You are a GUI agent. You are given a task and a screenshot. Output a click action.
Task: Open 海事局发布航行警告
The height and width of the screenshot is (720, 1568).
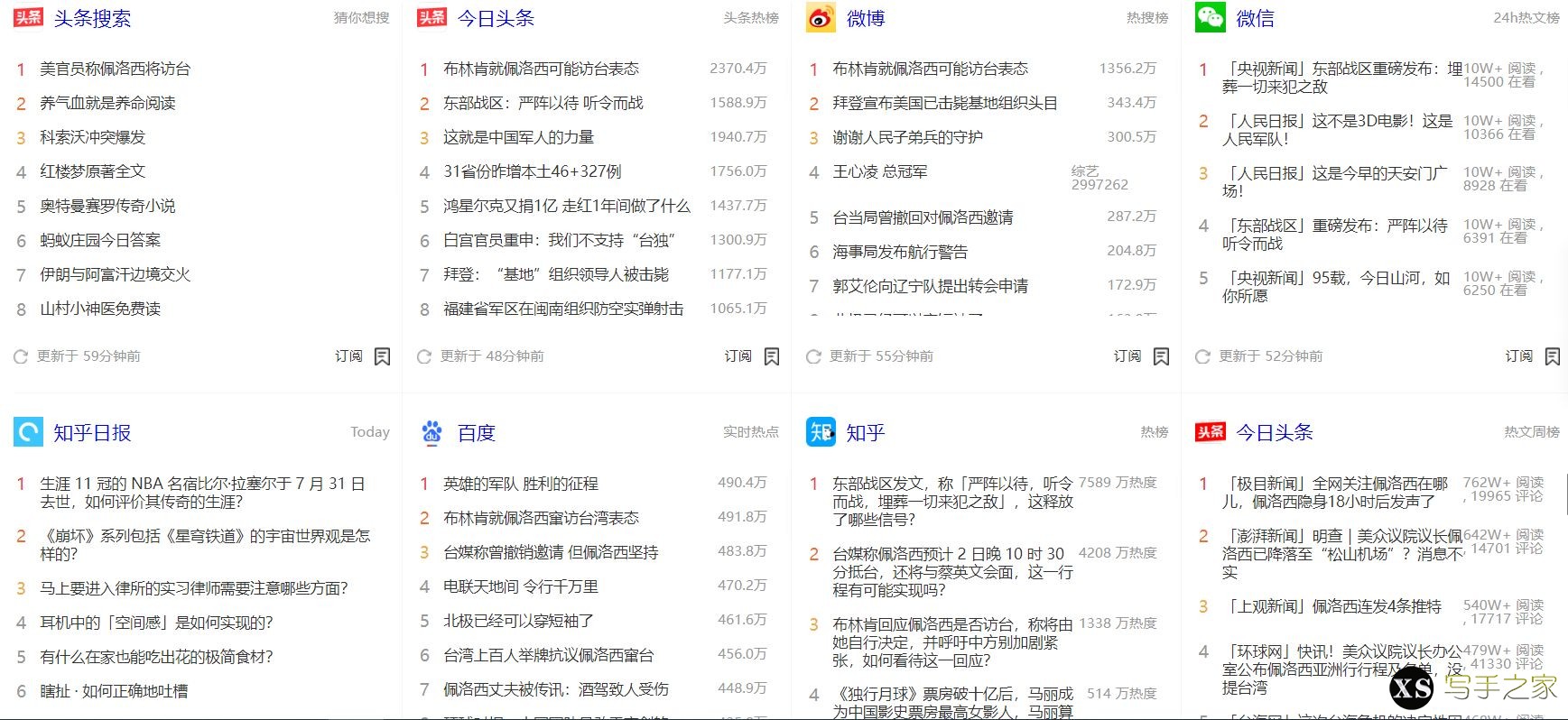pyautogui.click(x=900, y=252)
